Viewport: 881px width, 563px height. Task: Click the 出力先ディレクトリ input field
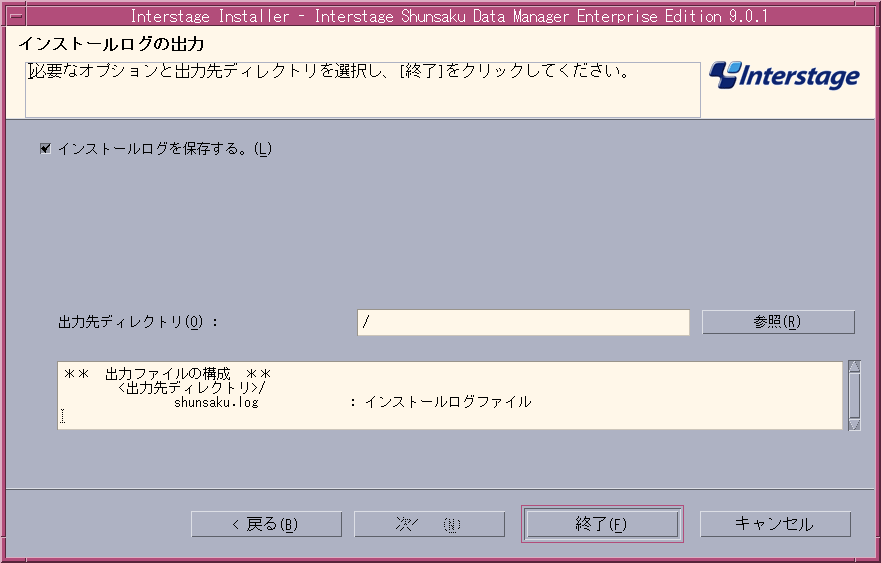coord(523,323)
